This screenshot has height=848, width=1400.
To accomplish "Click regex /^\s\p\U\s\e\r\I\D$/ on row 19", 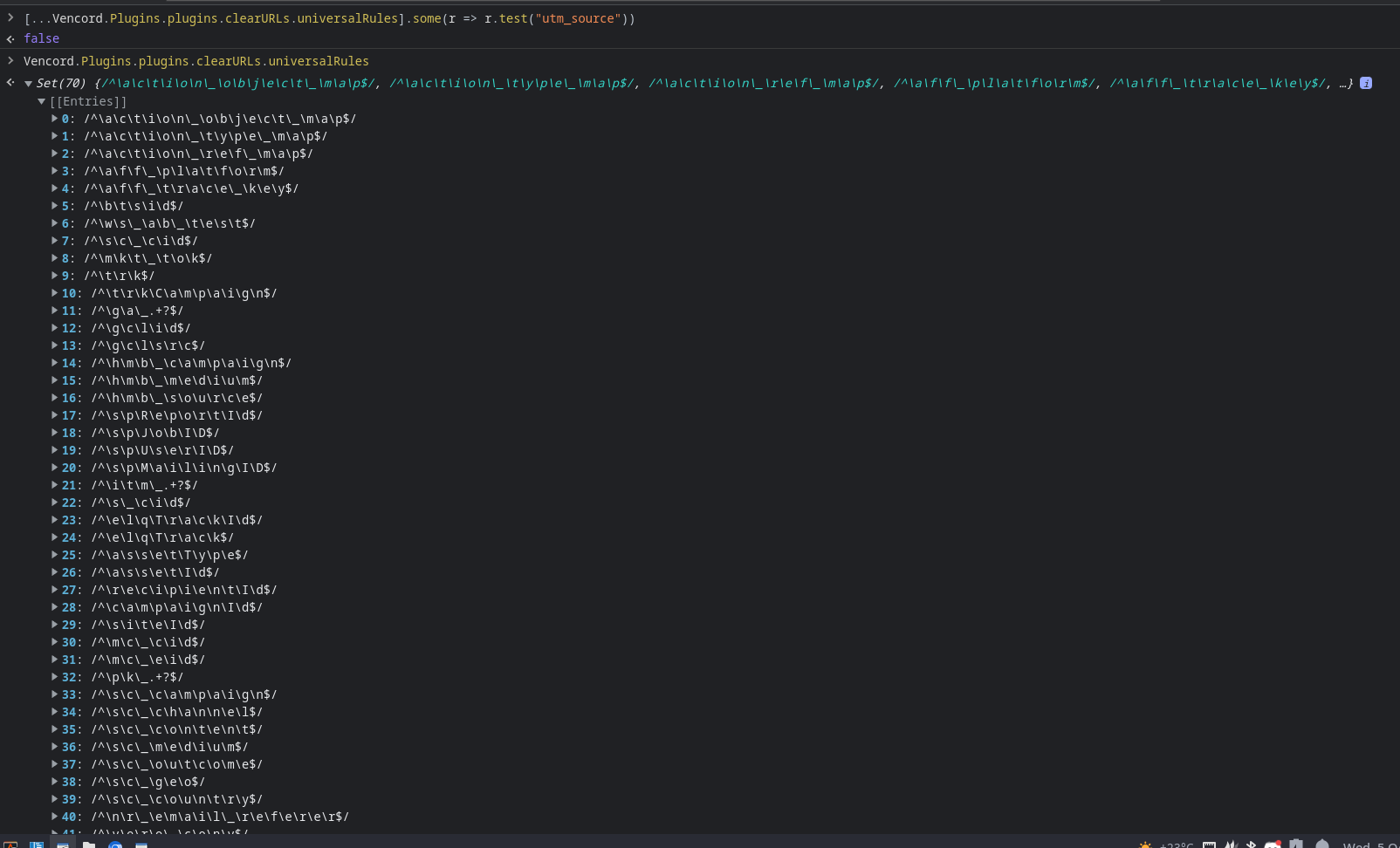I will [x=163, y=450].
